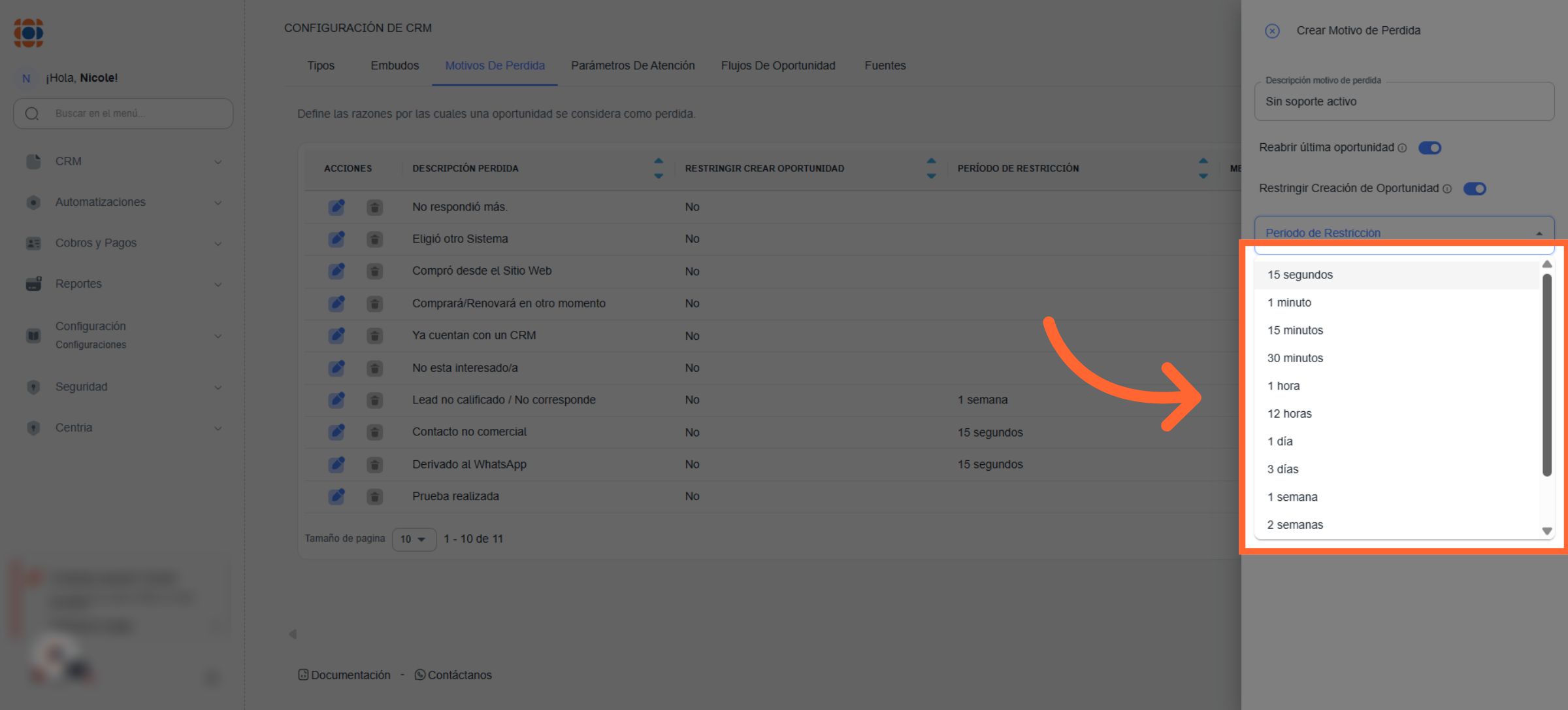
Task: Open page size dropdown showing 10
Action: coord(414,539)
